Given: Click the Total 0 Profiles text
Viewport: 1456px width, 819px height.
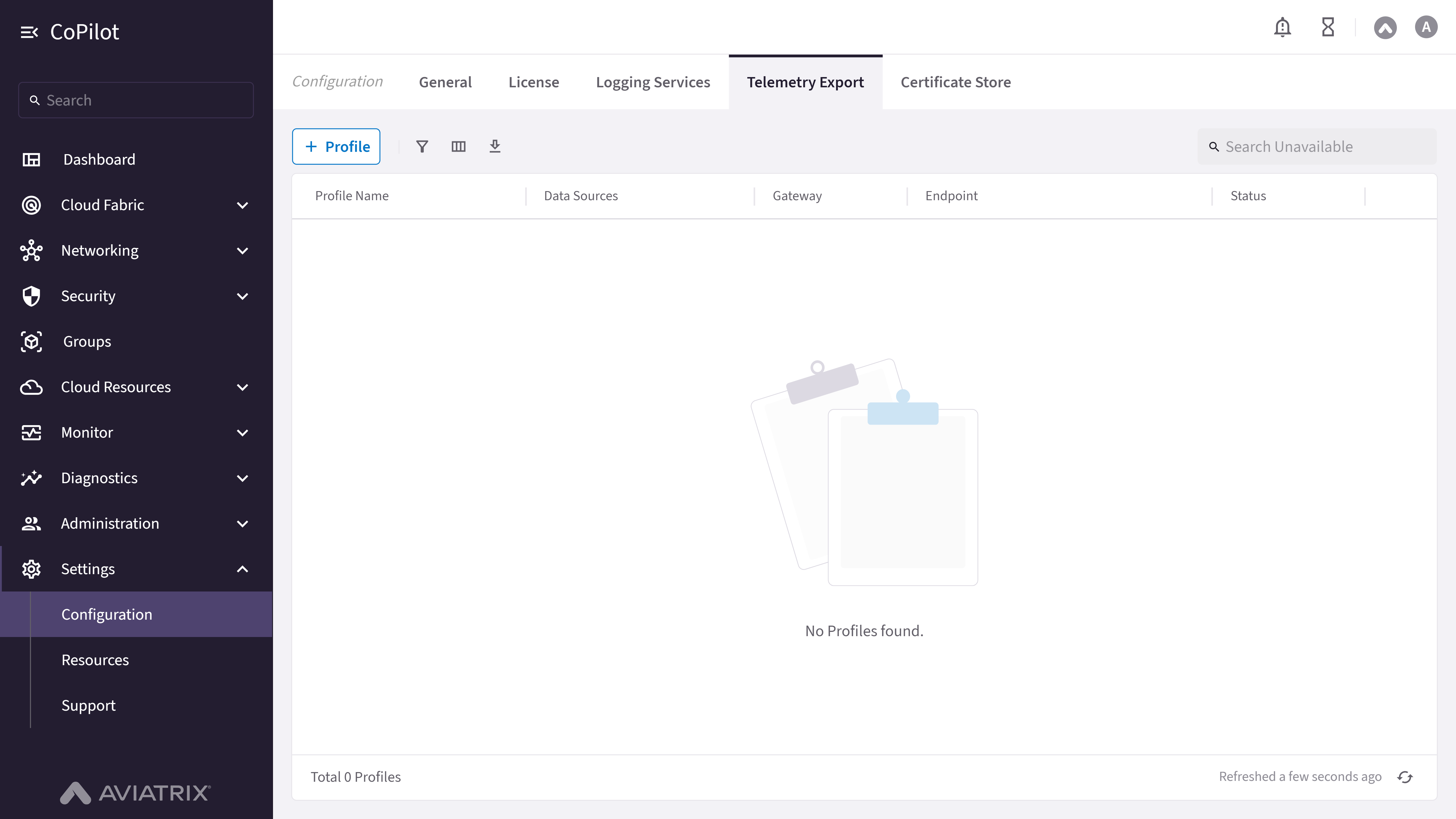Looking at the screenshot, I should [x=355, y=777].
